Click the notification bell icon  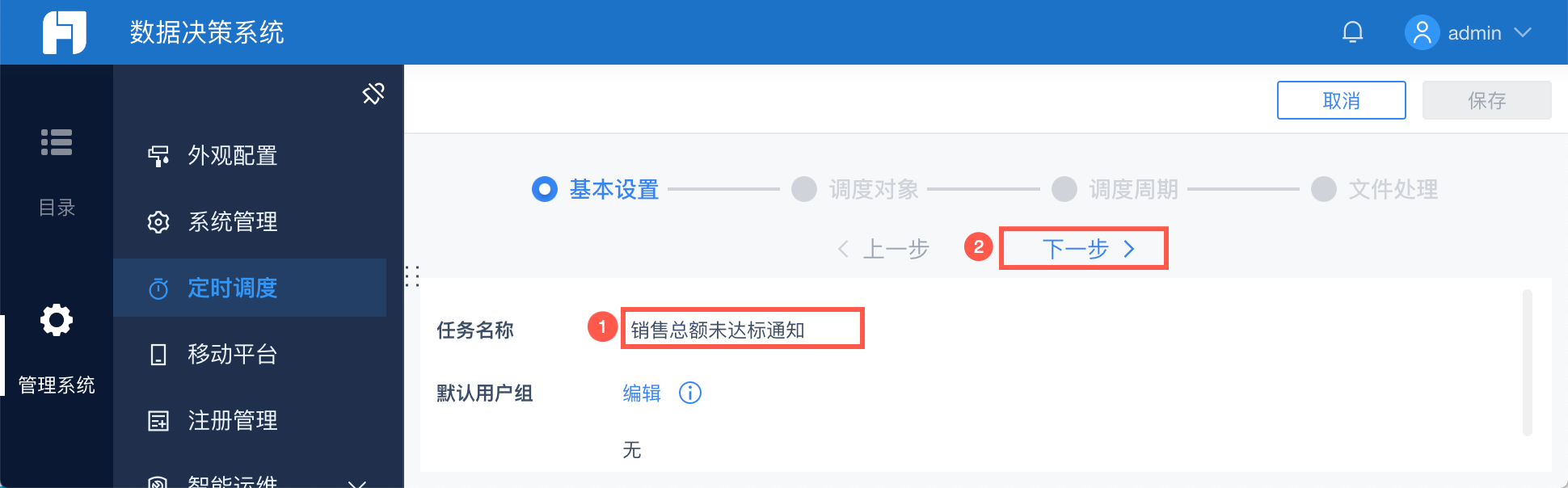[x=1352, y=32]
